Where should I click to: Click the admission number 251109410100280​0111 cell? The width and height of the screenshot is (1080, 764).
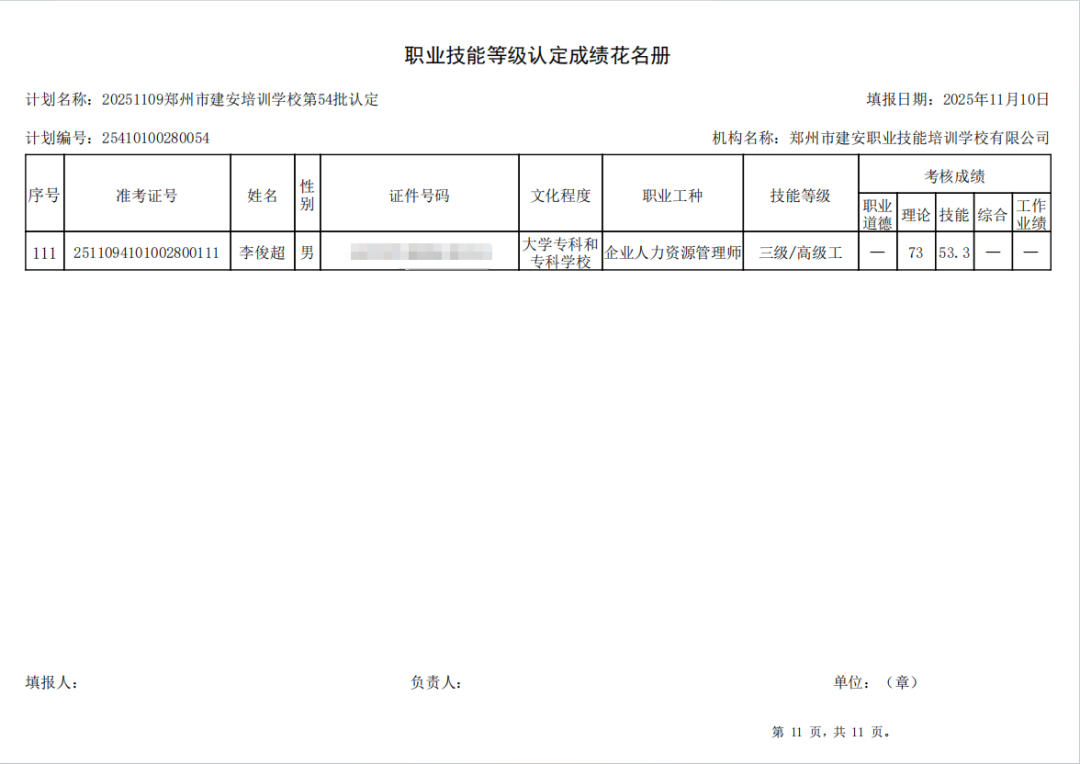(146, 253)
